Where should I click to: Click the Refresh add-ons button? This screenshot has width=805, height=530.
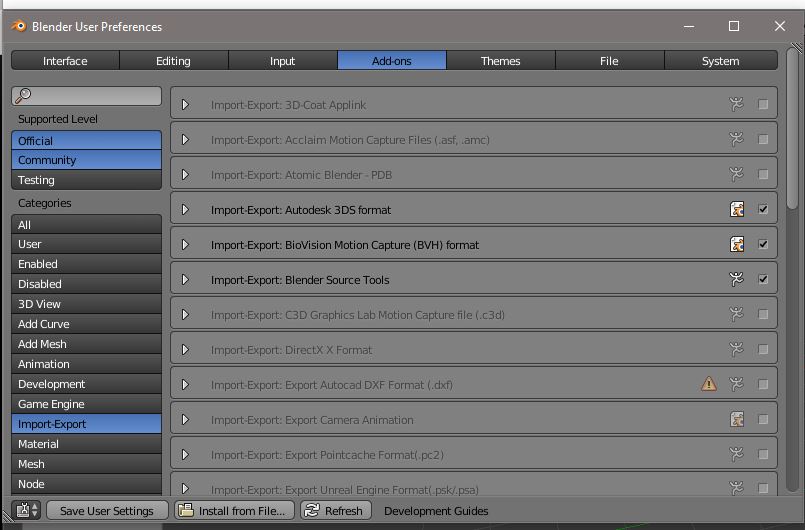(x=336, y=510)
